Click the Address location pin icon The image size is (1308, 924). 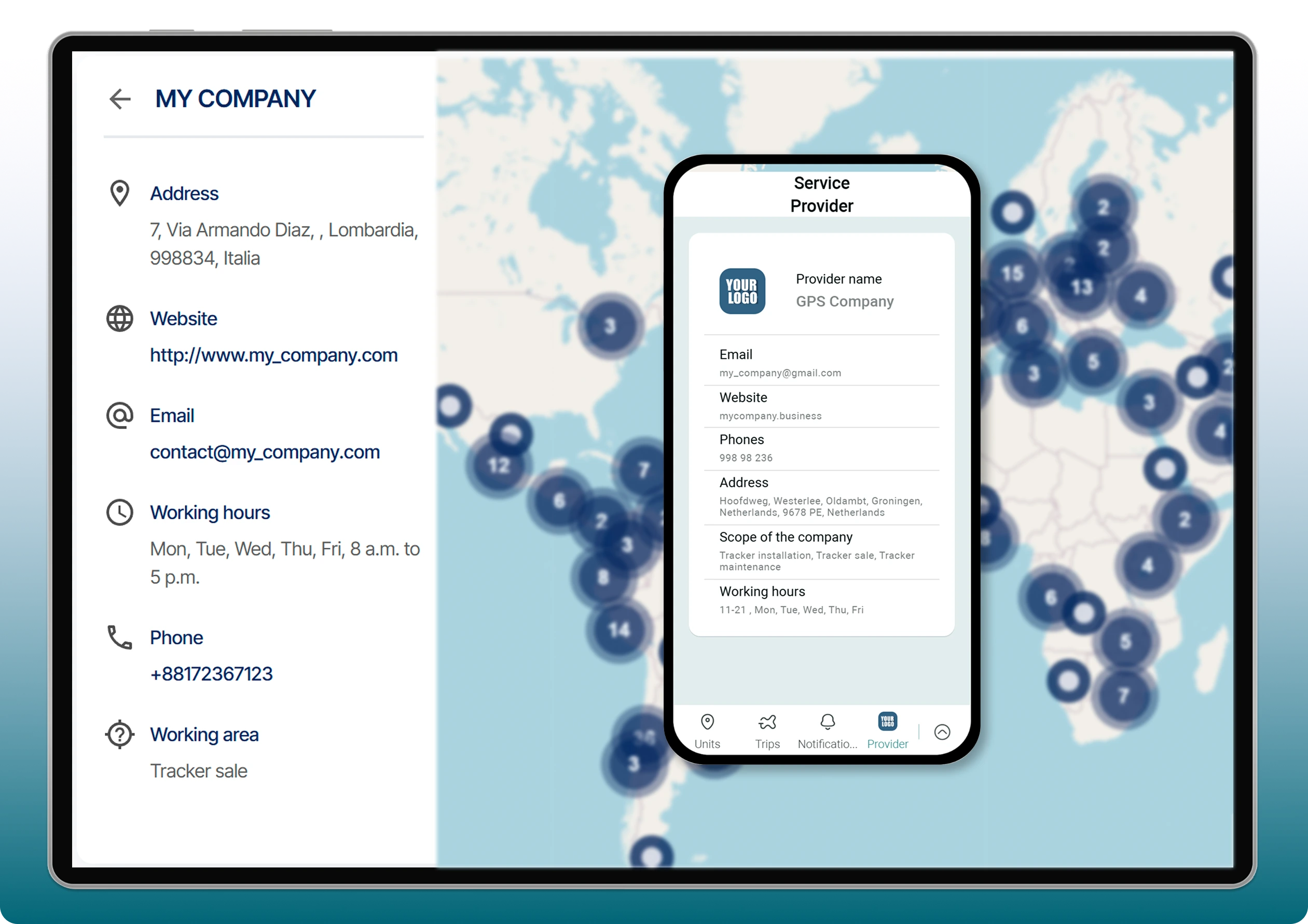[120, 193]
